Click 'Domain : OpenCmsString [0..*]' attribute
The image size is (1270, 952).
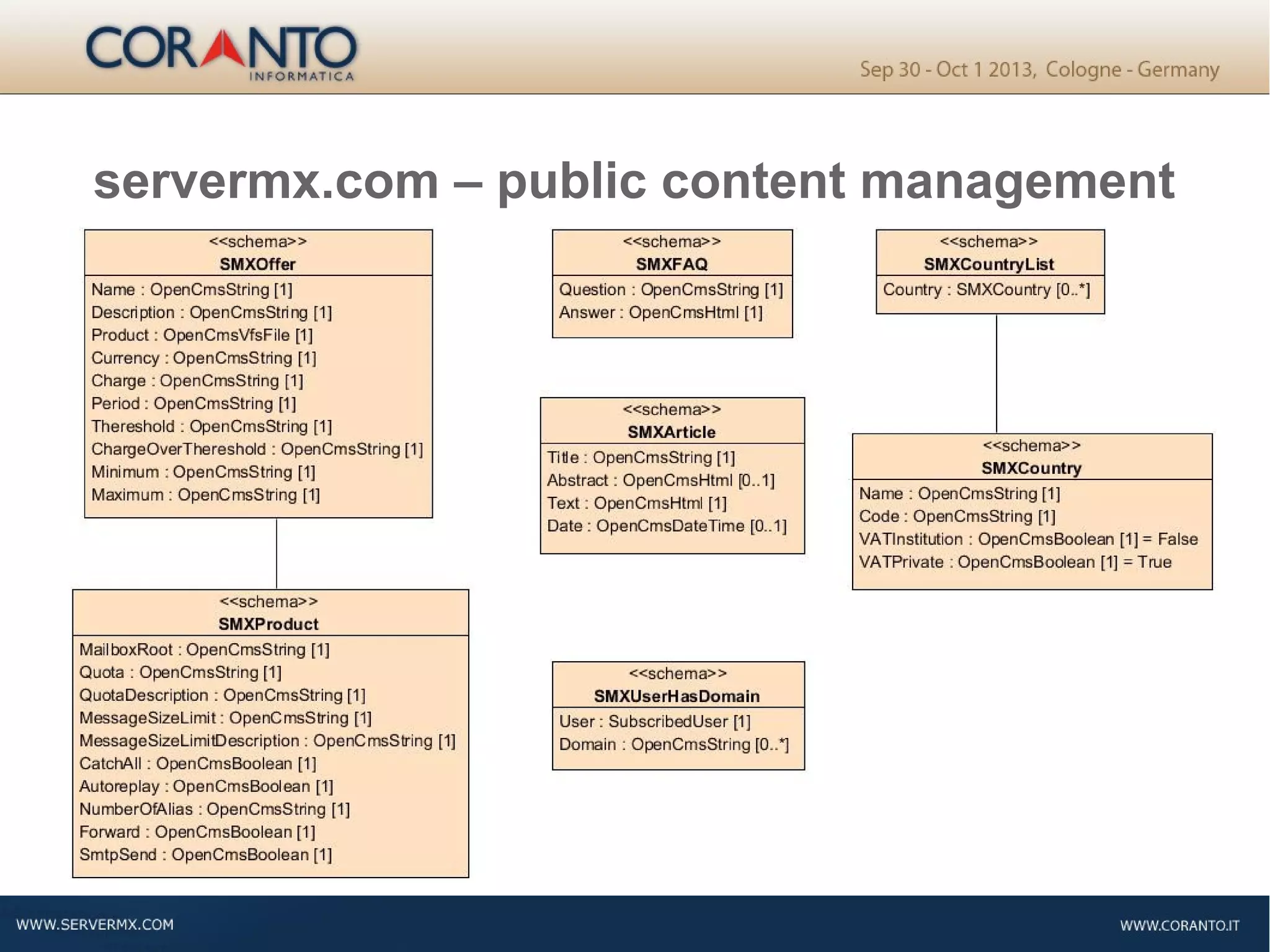pyautogui.click(x=674, y=745)
